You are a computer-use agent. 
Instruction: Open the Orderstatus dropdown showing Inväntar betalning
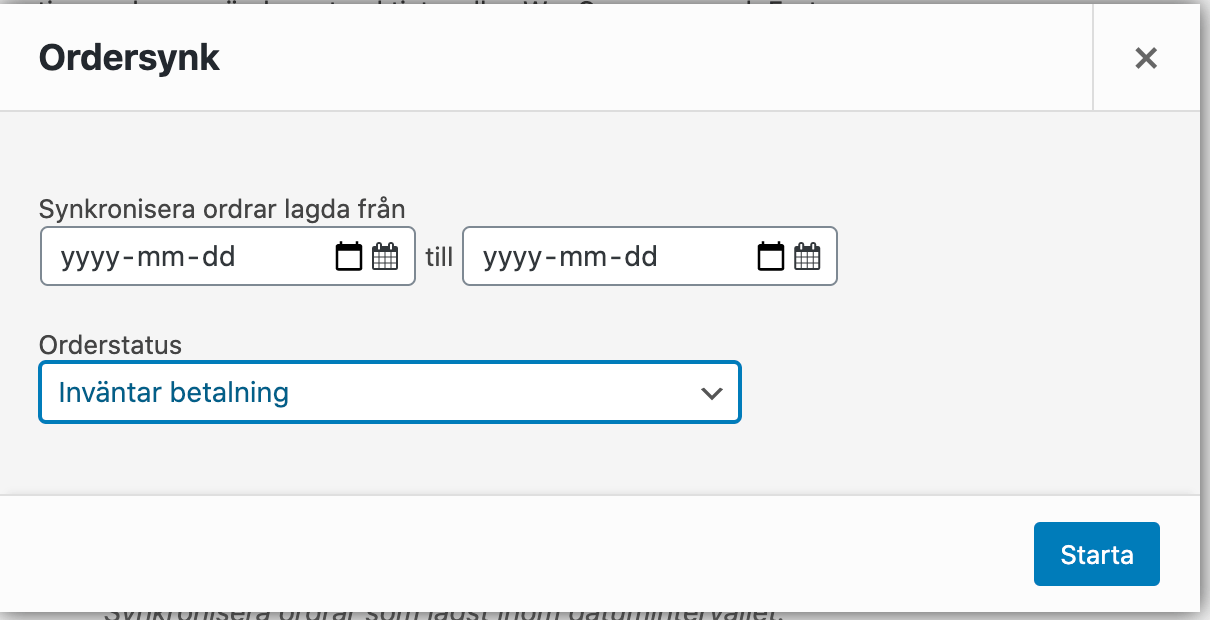point(390,392)
